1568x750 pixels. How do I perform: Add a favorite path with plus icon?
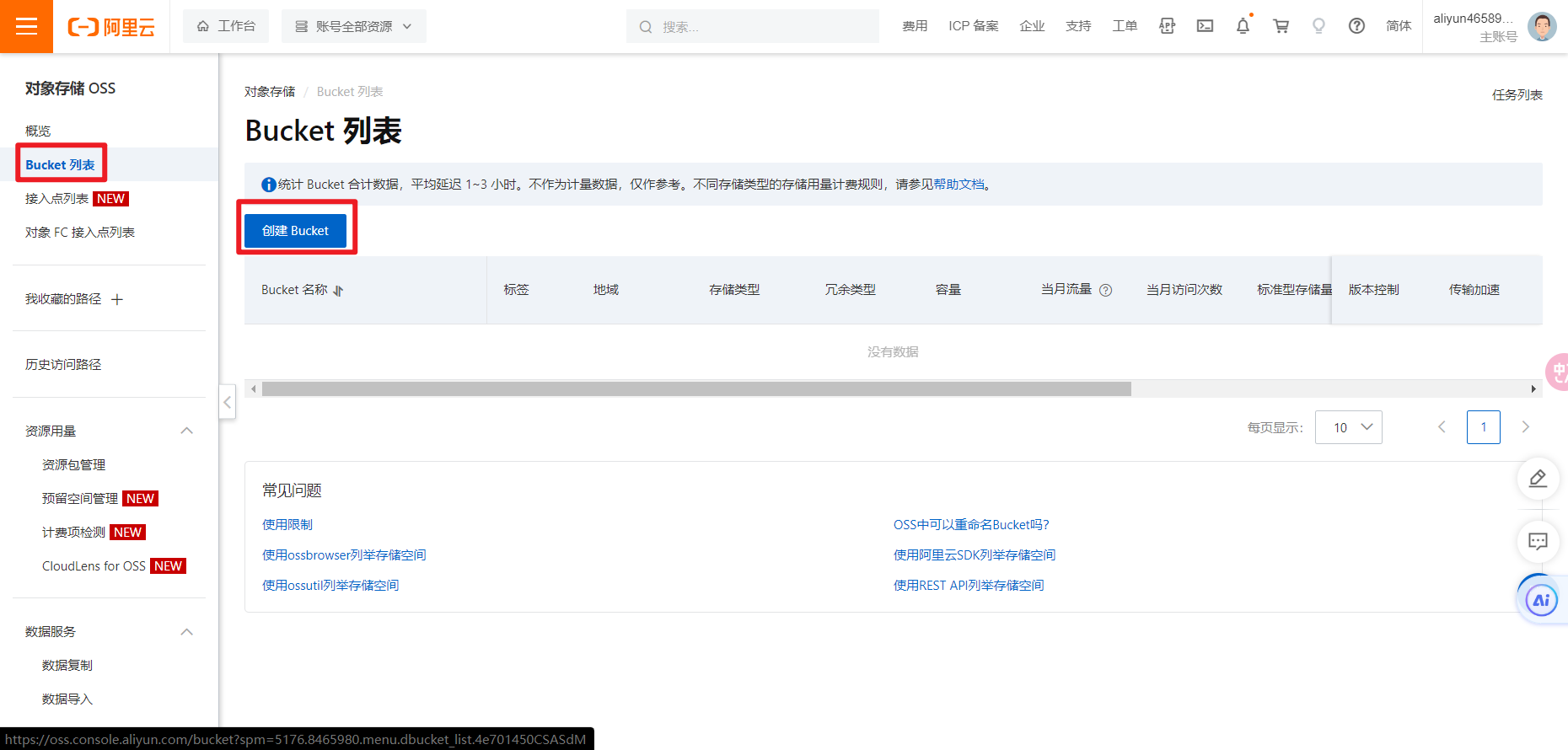click(x=117, y=299)
